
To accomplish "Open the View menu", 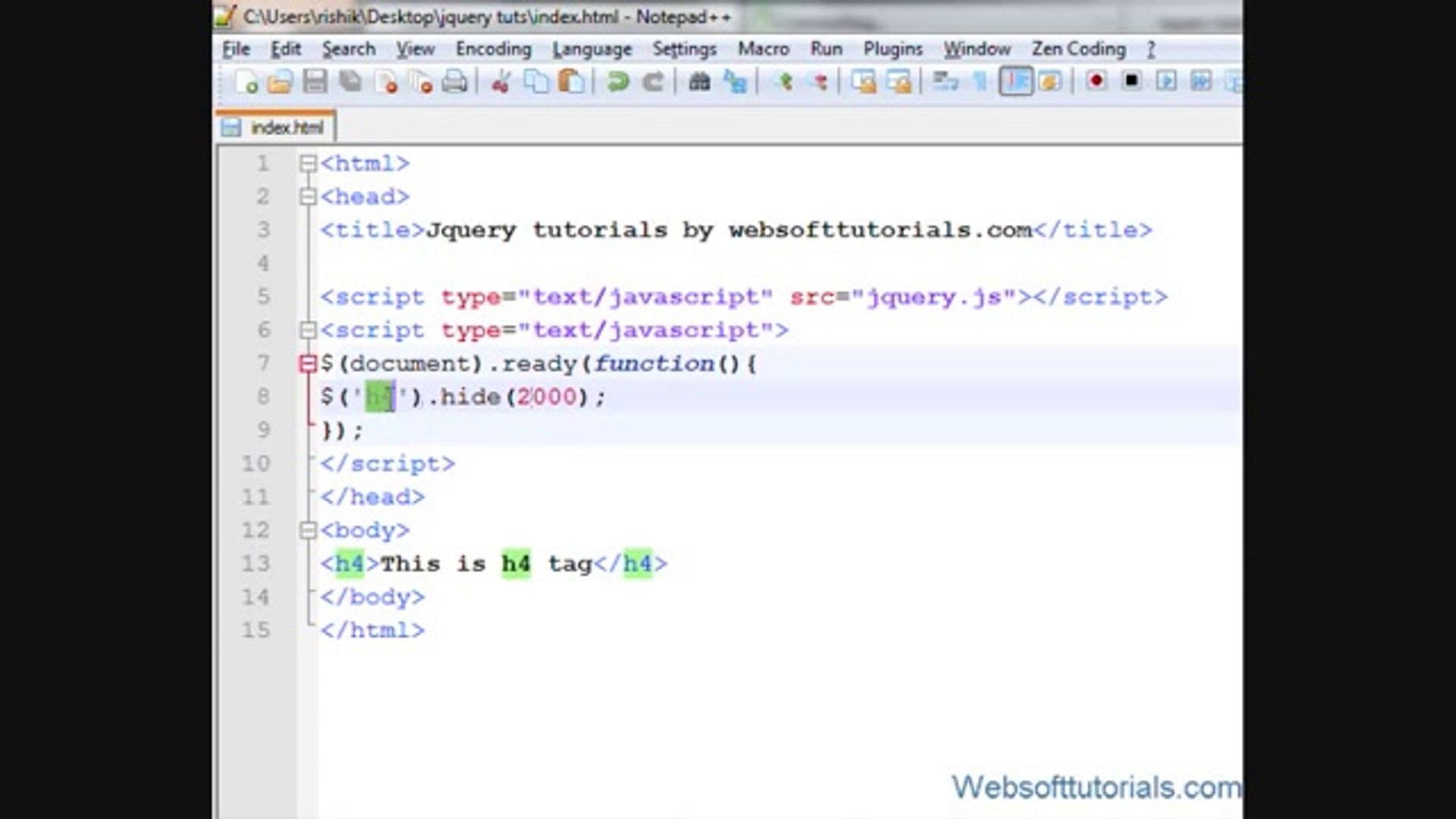I will (x=416, y=49).
